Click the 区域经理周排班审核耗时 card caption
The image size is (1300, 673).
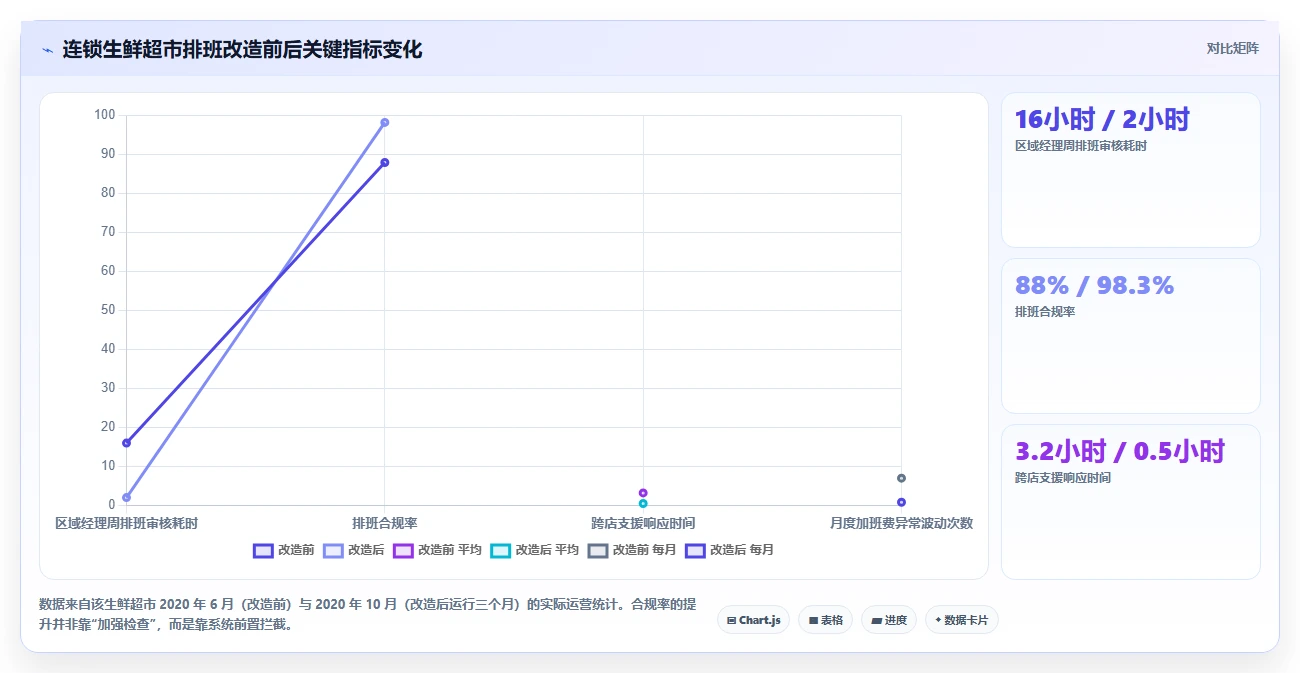coord(1080,146)
